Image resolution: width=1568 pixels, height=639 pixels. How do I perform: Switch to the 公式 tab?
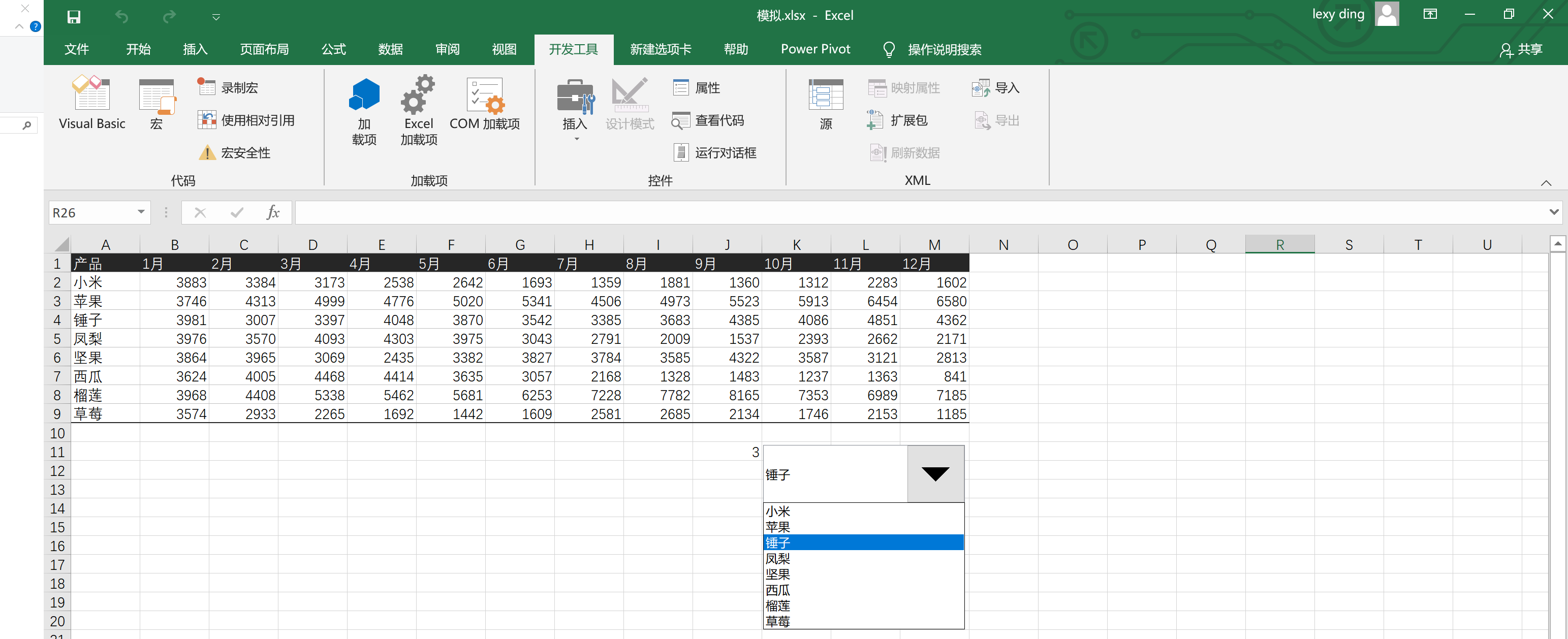click(333, 49)
